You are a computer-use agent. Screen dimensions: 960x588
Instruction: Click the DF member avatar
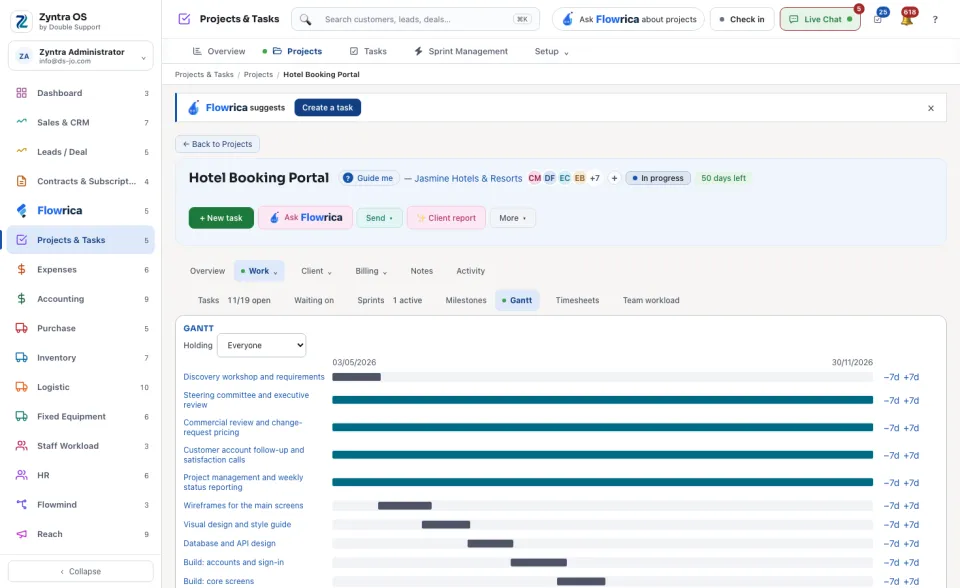pos(550,178)
